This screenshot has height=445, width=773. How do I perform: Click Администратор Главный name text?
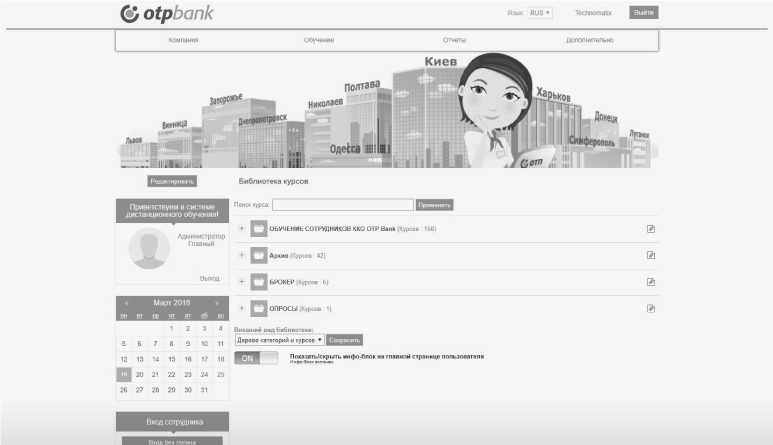(201, 240)
